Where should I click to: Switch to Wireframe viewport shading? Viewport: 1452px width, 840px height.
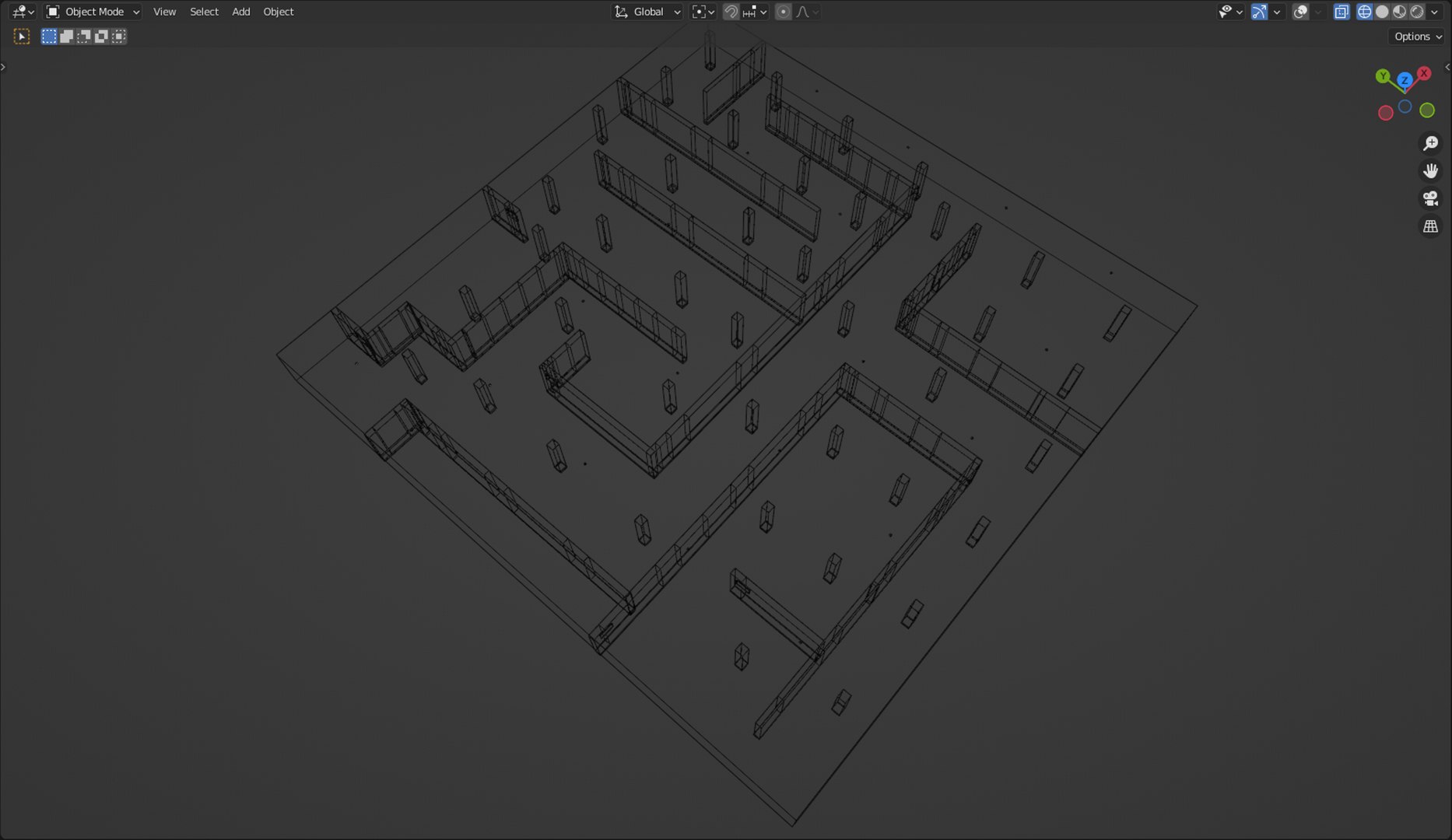pos(1365,12)
